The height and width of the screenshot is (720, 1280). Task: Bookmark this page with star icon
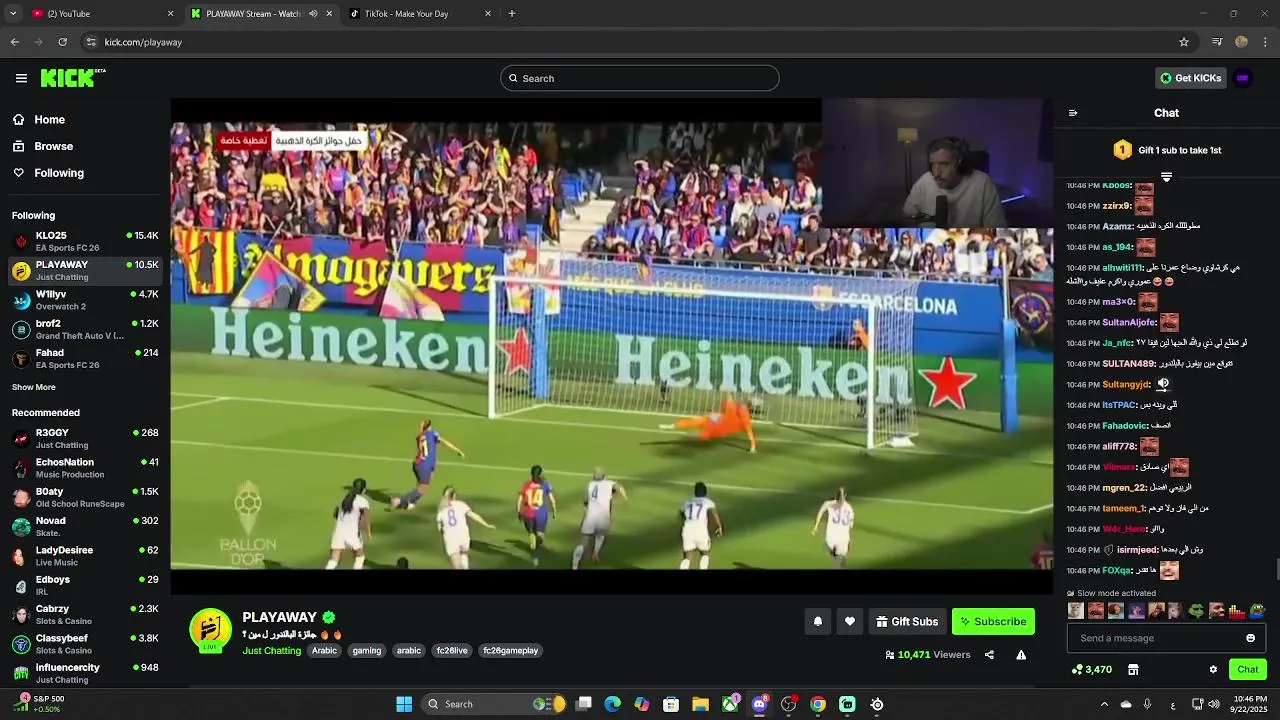point(1184,42)
